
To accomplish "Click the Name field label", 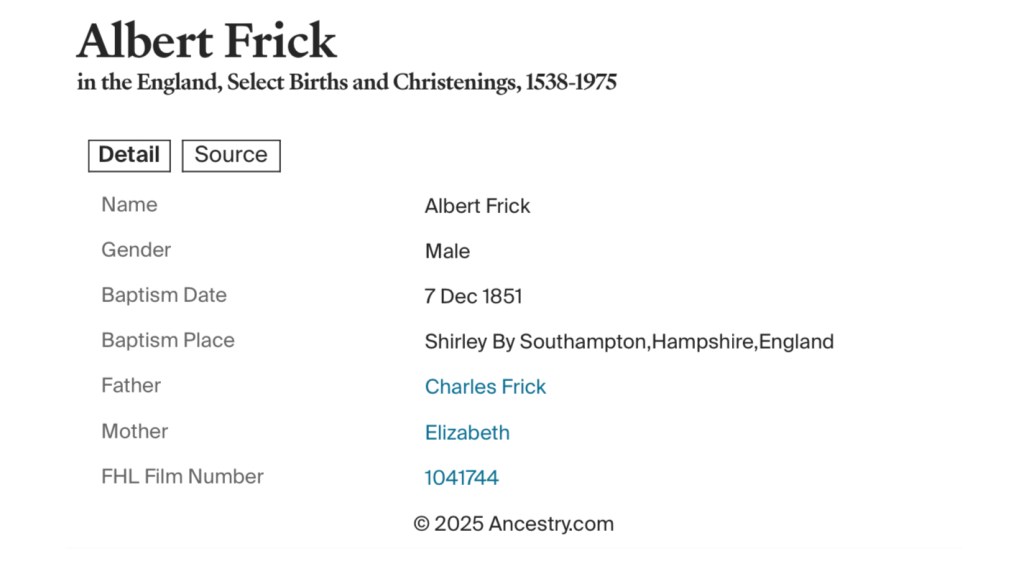I will click(x=129, y=205).
